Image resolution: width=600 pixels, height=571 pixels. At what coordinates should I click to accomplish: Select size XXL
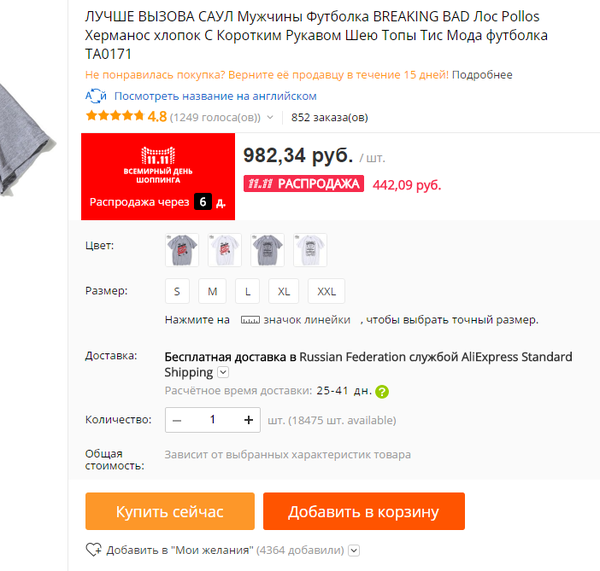click(326, 291)
